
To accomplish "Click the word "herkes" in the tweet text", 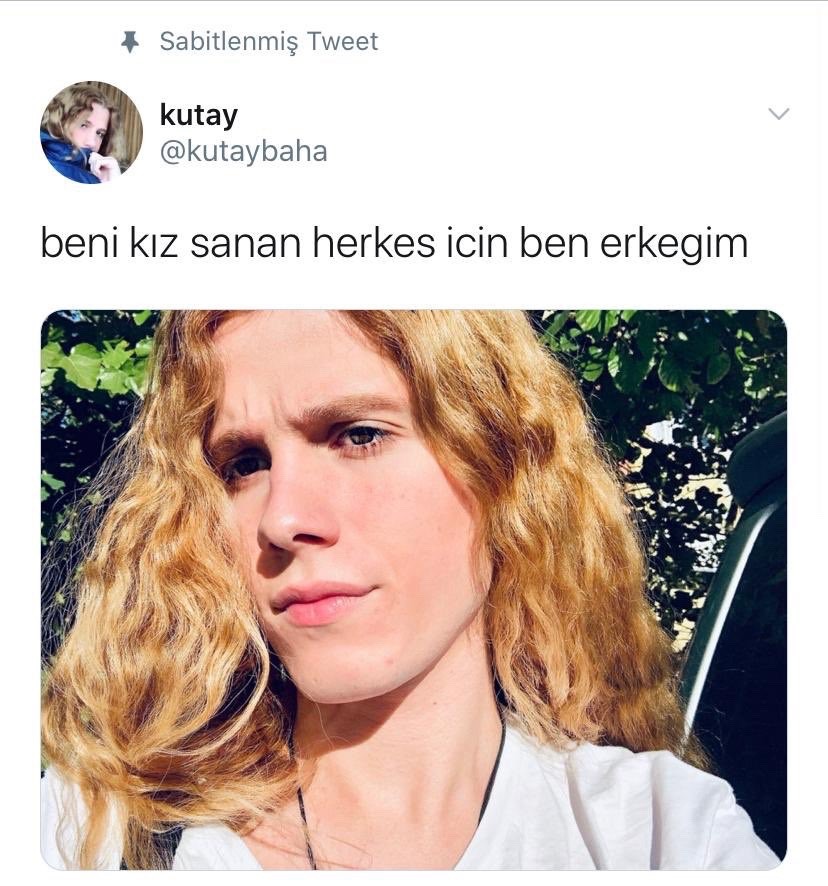I will click(x=374, y=244).
